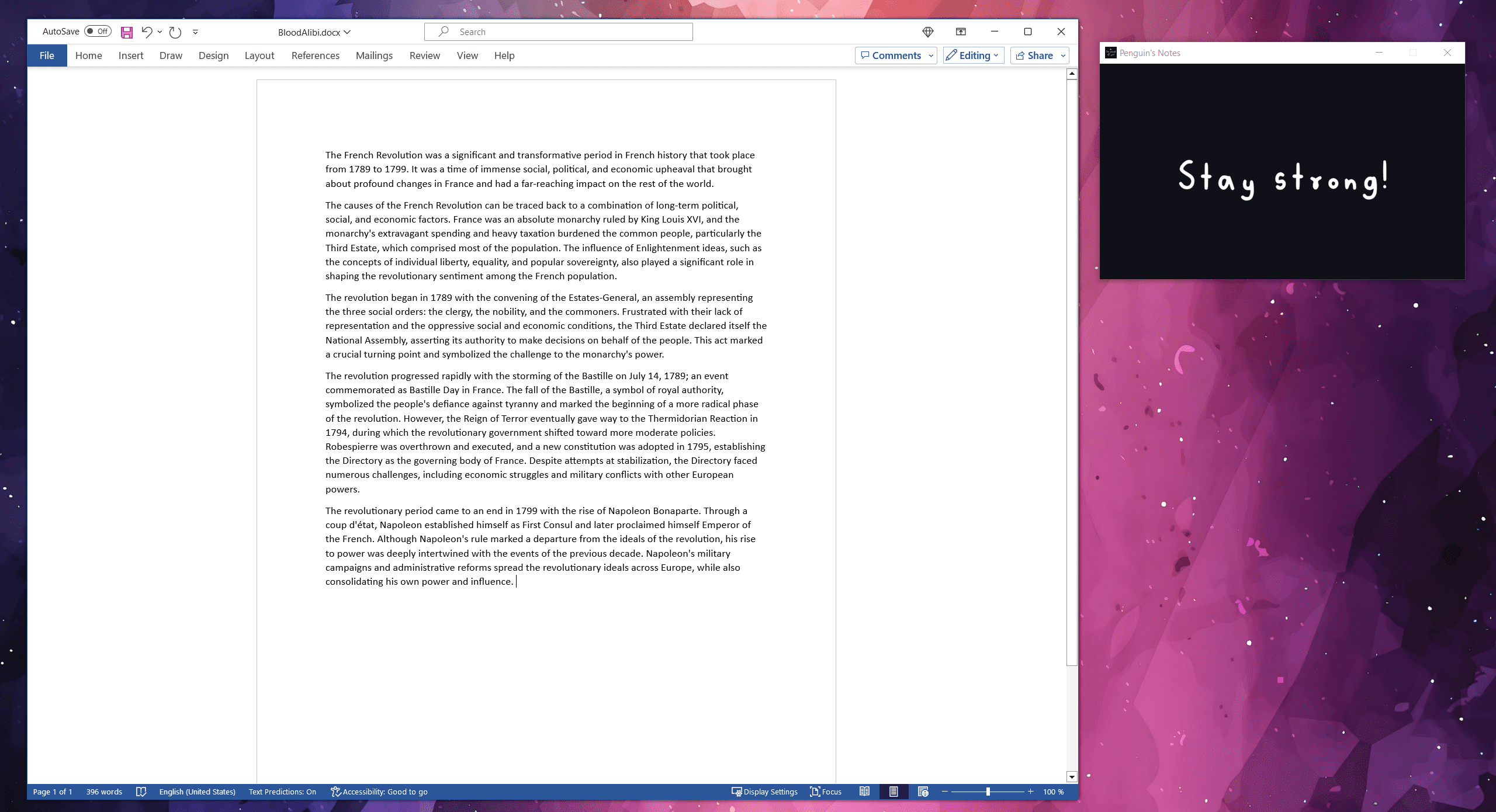The image size is (1496, 812).
Task: Expand the Customize Quick Access Toolbar arrow
Action: point(195,32)
